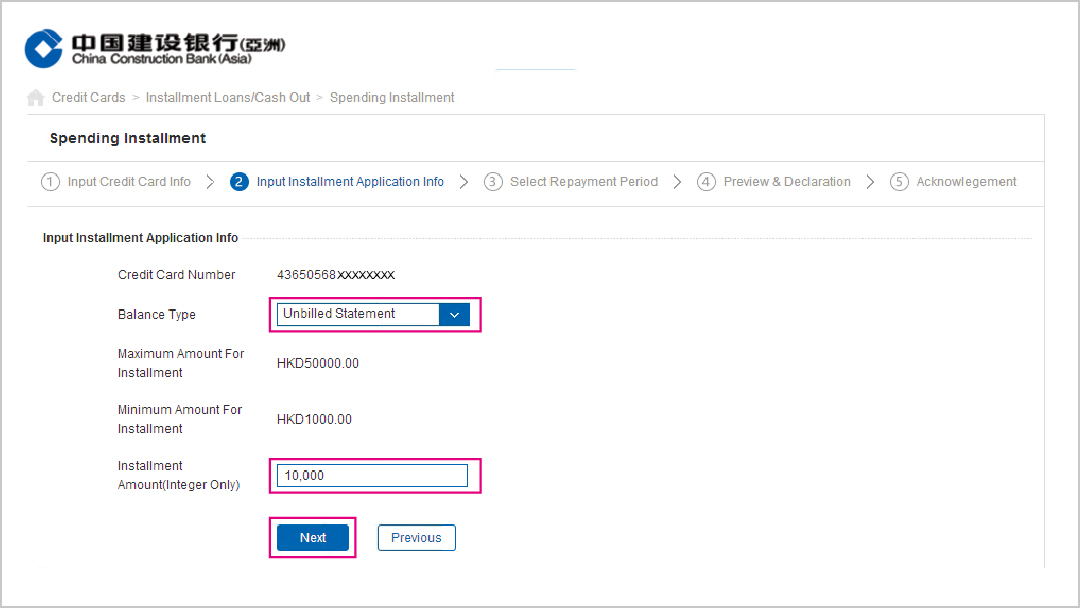Screen dimensions: 1080x608
Task: Click the highlighted step 2 circle icon
Action: 239,182
